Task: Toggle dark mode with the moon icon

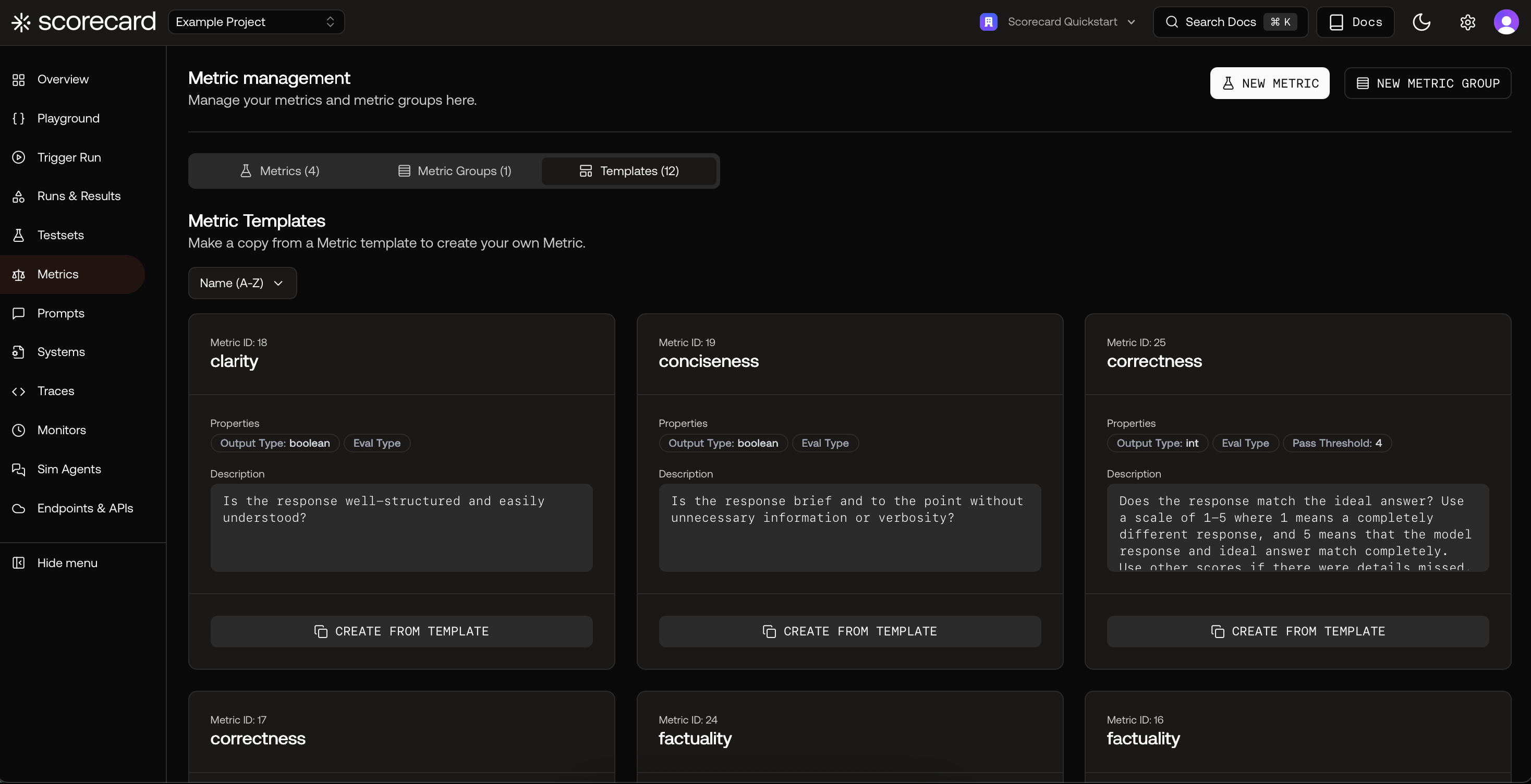Action: click(x=1421, y=22)
